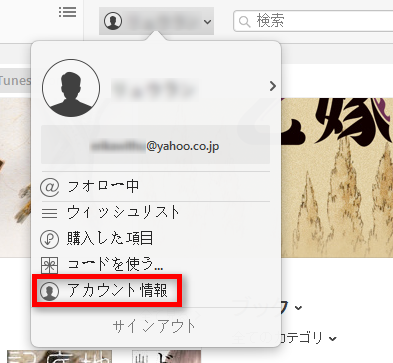Click the @ icon next to フォロー中
The image size is (393, 363).
coord(49,187)
